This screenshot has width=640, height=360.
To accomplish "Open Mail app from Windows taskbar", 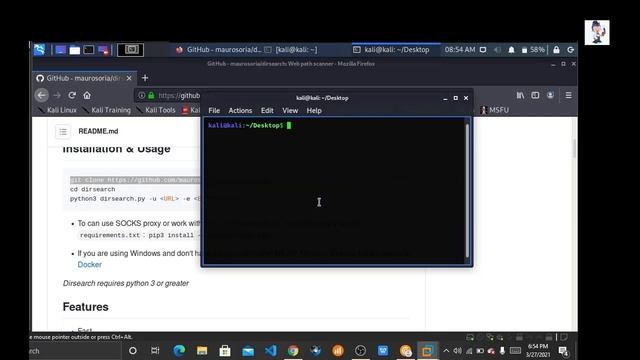I will coord(248,351).
